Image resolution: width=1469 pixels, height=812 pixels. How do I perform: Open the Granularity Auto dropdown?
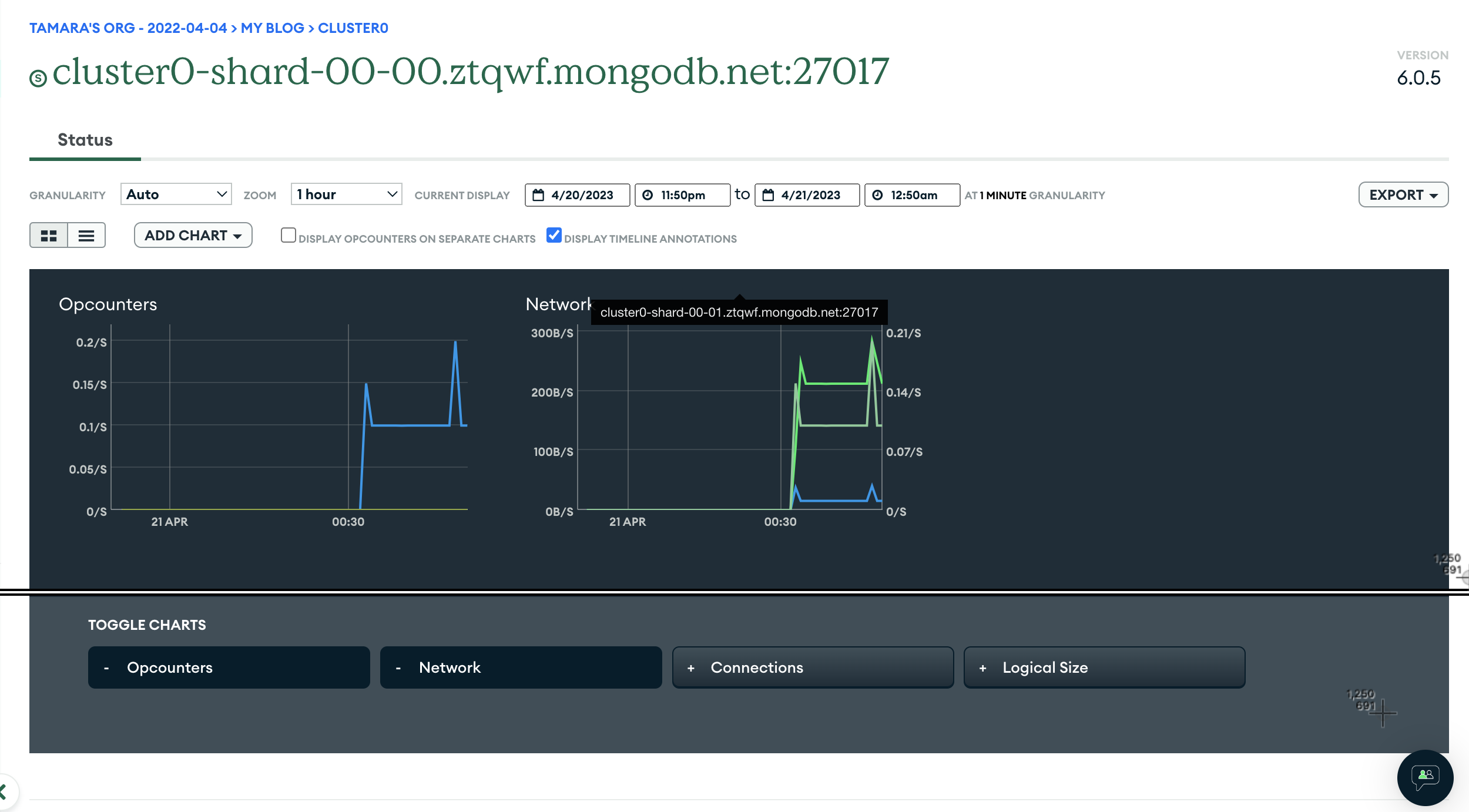[176, 194]
